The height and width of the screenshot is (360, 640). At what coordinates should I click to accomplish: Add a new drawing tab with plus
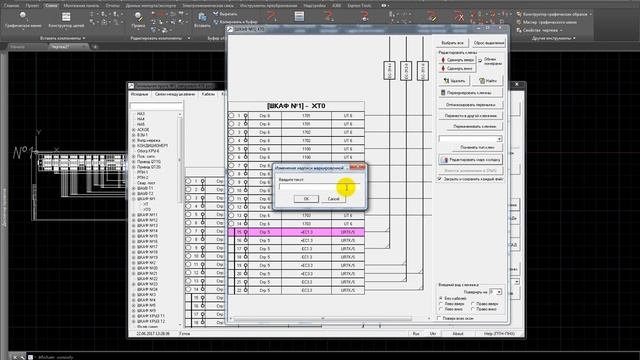pos(95,47)
